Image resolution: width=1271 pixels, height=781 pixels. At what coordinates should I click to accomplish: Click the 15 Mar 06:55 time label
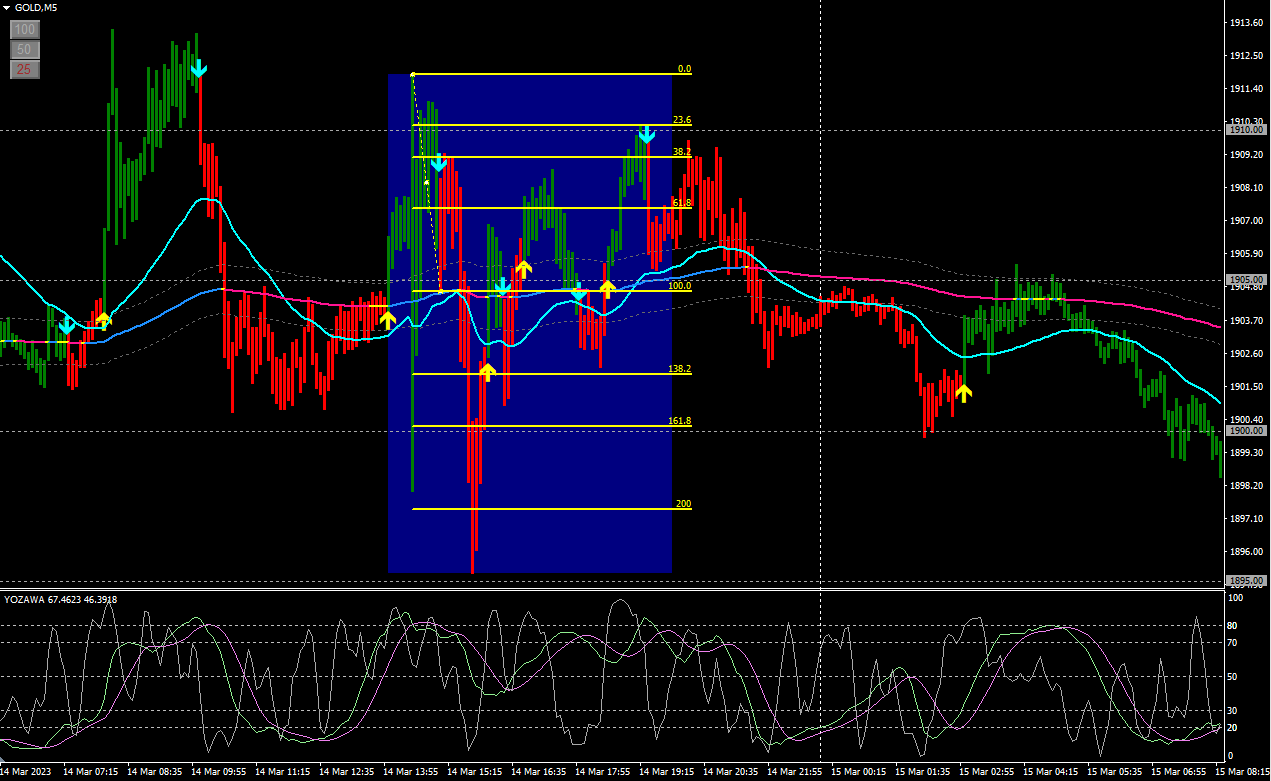(x=1178, y=772)
